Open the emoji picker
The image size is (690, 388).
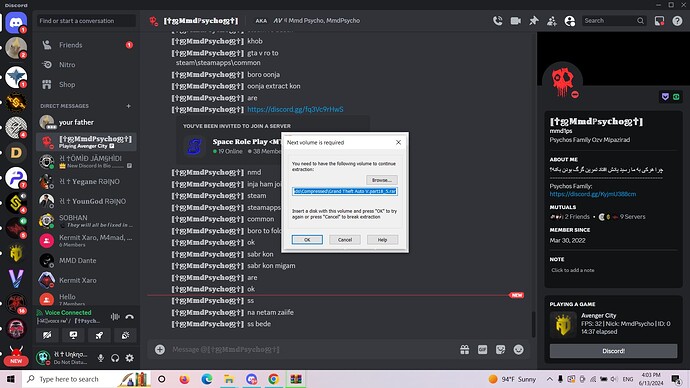point(519,349)
